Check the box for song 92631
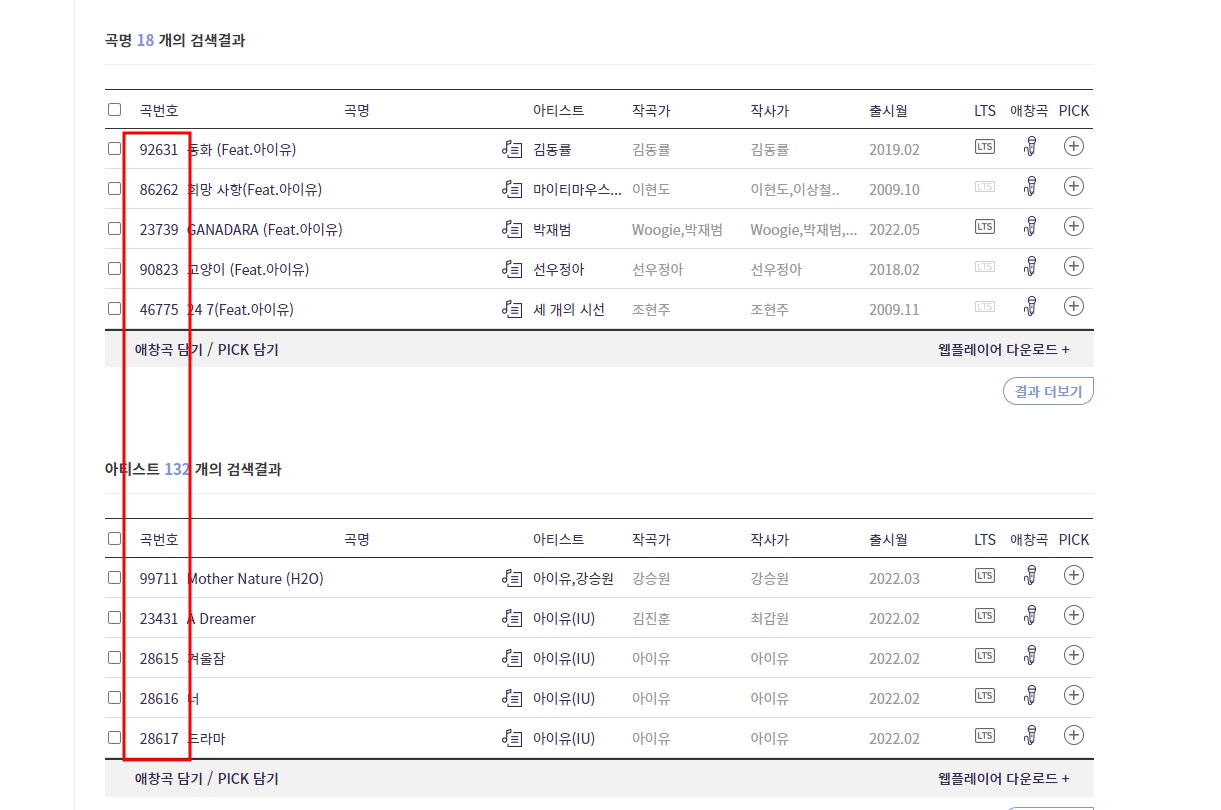1221x810 pixels. pyautogui.click(x=114, y=148)
